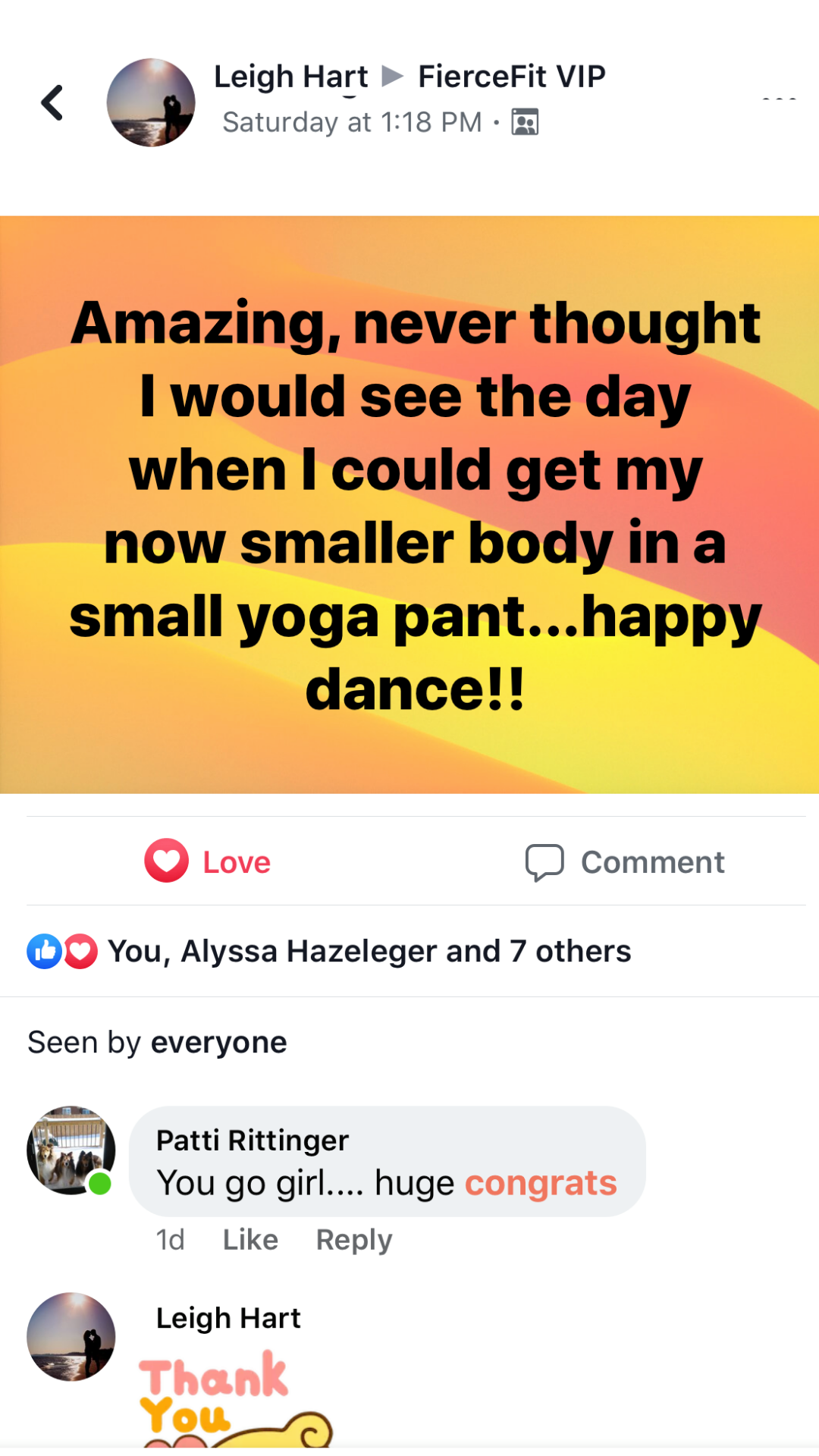
Task: View who reacted: You, Alyssa Hazeleger and others
Action: pos(369,951)
